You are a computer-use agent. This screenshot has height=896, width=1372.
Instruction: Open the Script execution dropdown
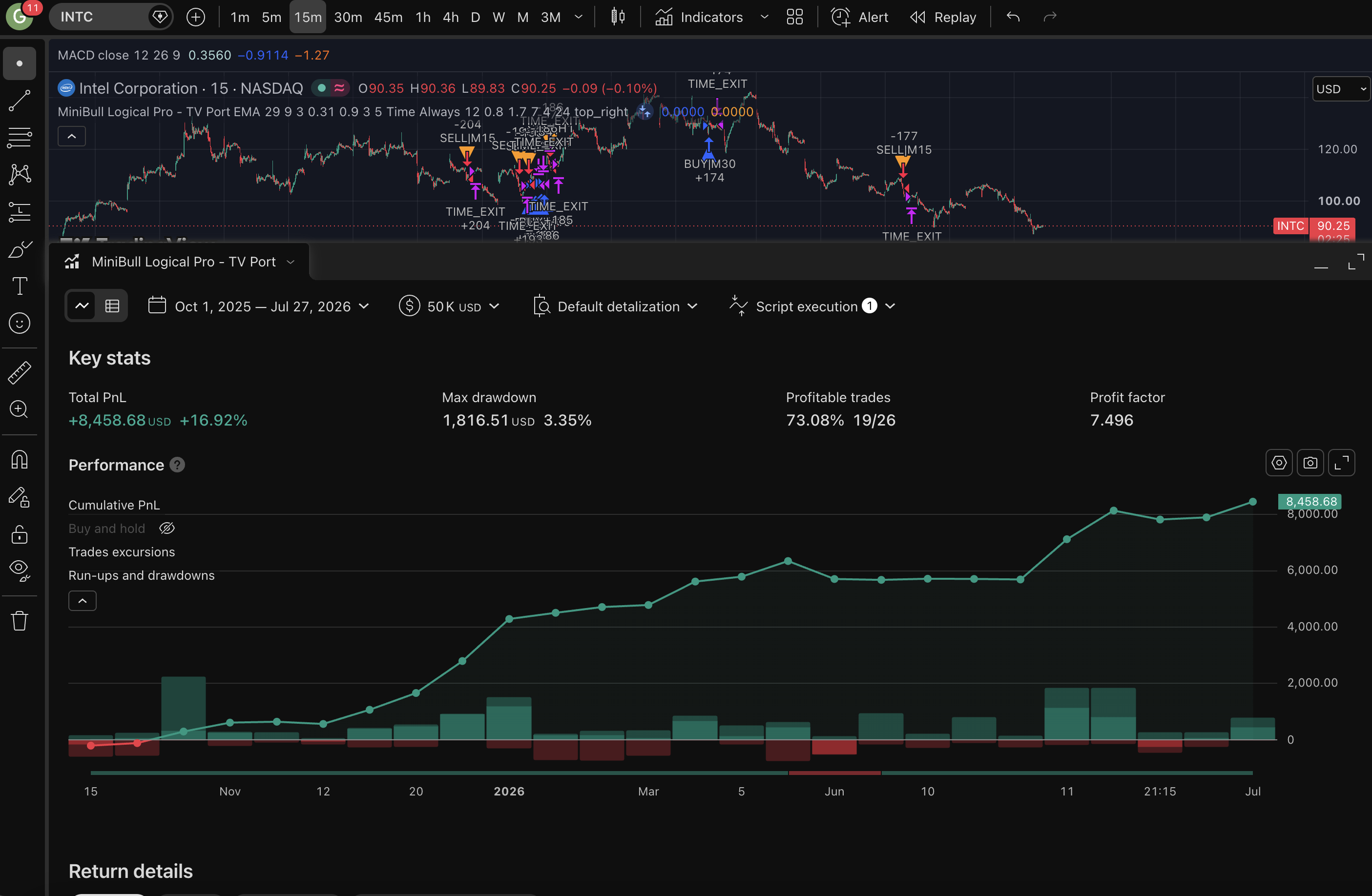click(812, 306)
